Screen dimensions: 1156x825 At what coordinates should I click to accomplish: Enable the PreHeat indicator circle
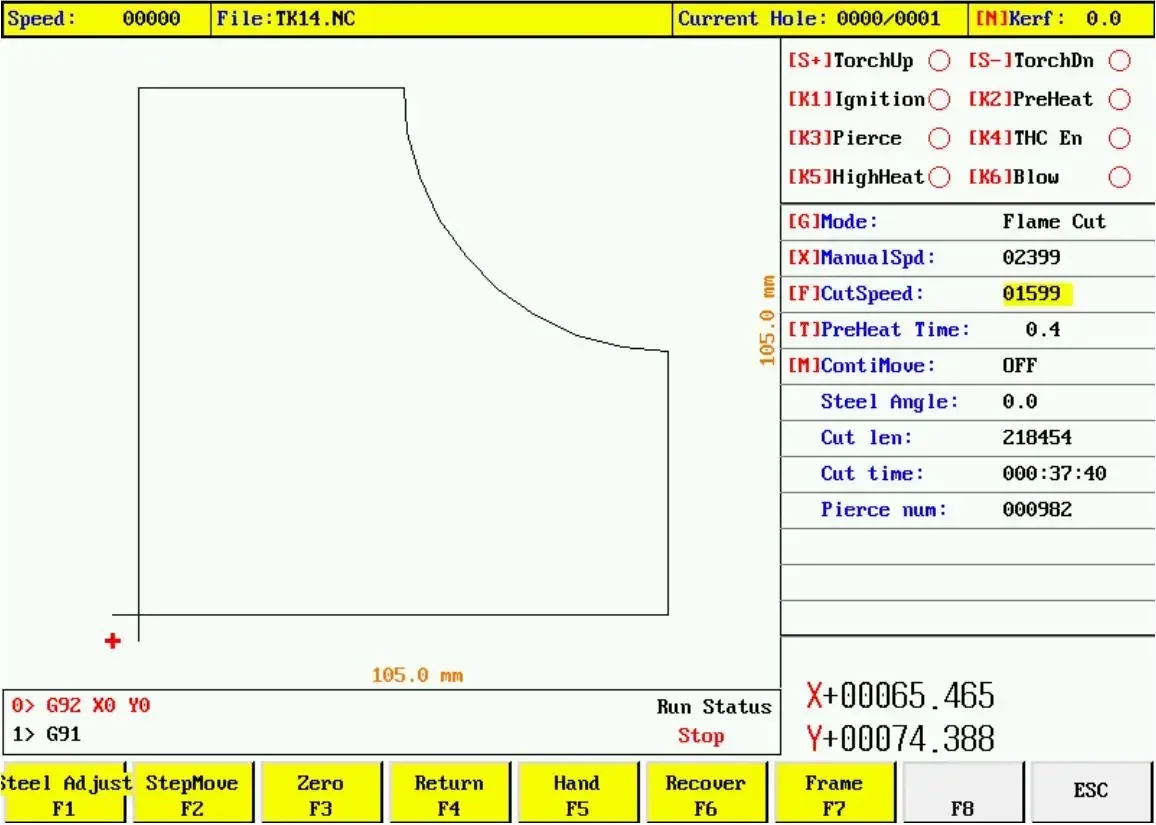(x=1119, y=100)
